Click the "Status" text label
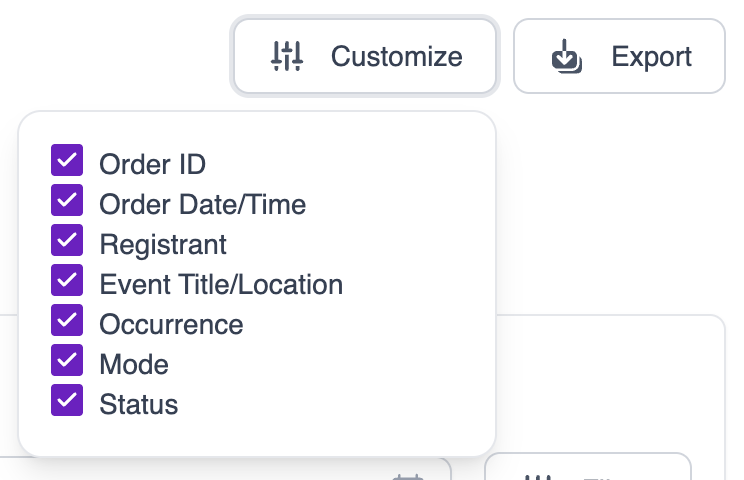Image resolution: width=744 pixels, height=480 pixels. click(x=138, y=404)
